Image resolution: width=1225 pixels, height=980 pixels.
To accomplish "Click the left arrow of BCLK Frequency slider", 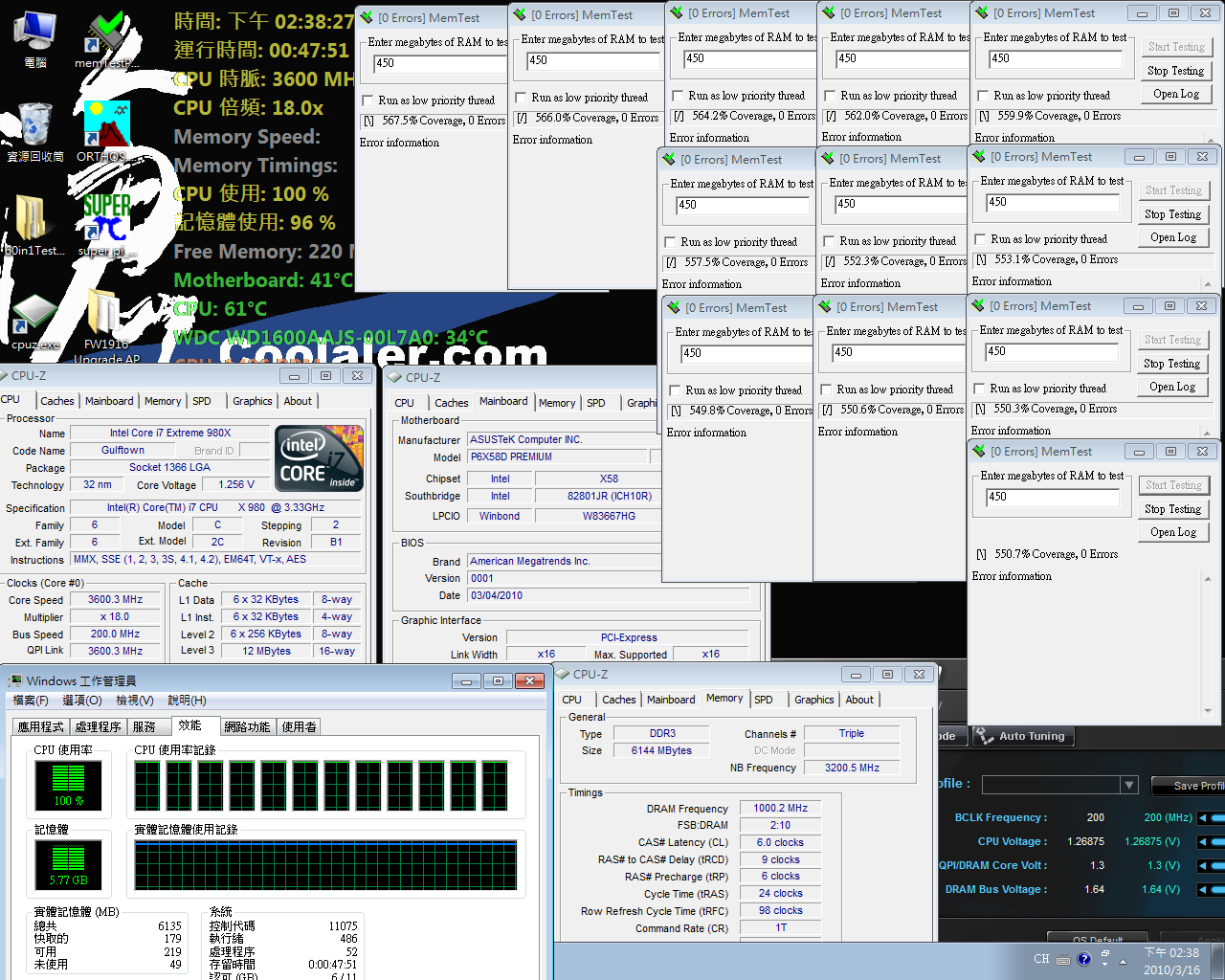I will [x=1202, y=817].
